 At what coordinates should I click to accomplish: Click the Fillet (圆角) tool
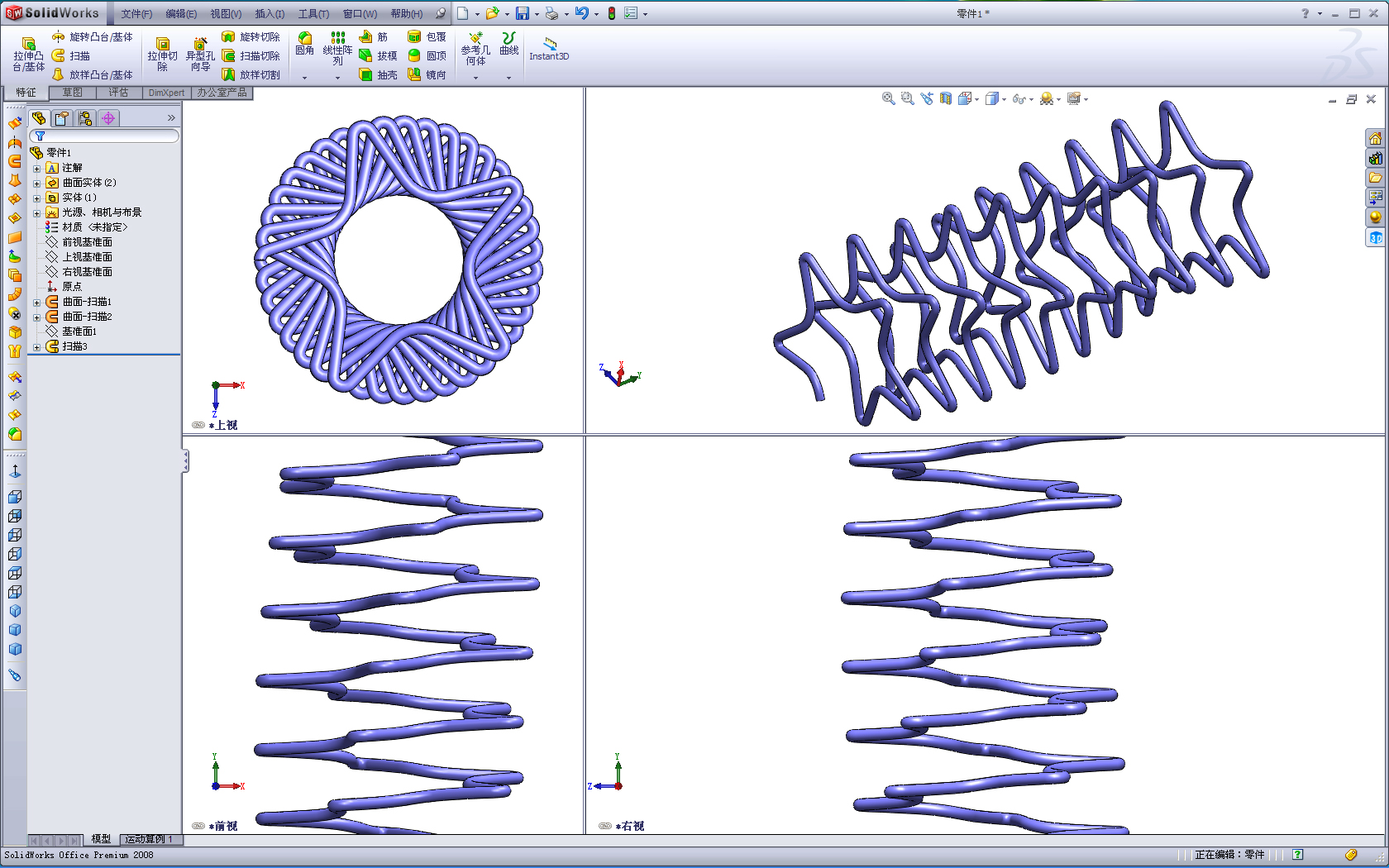click(x=305, y=44)
